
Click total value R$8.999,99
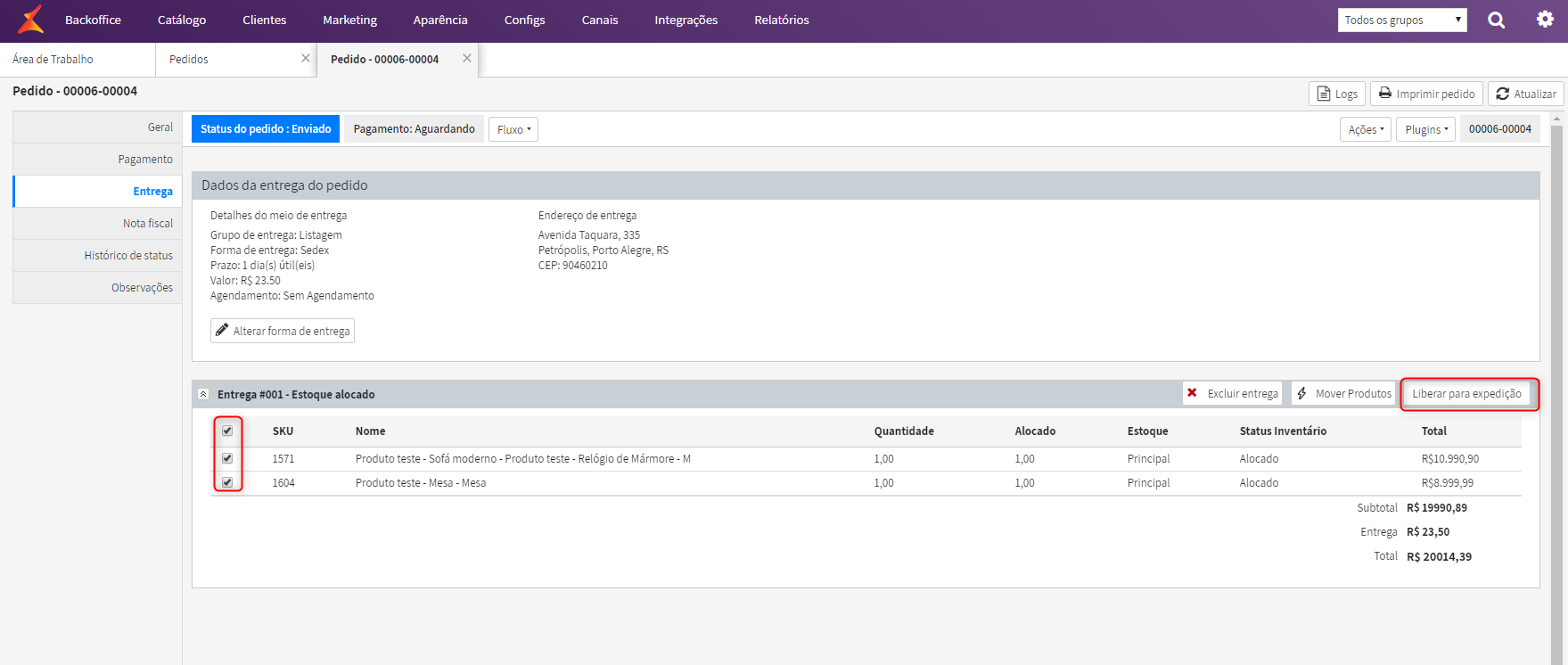1448,483
